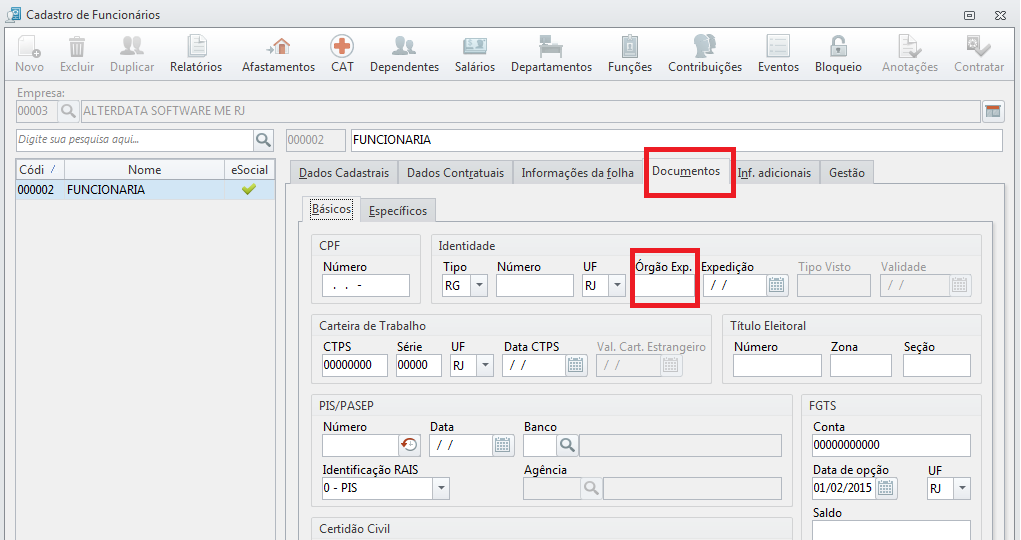
Task: Open the Data CTPS calendar picker
Action: (x=575, y=365)
